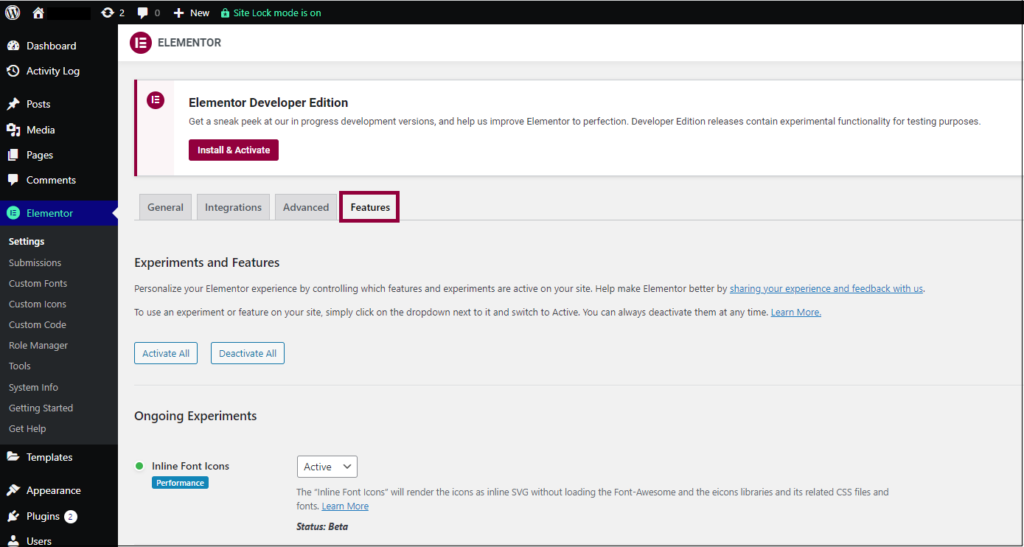Screen dimensions: 1024x547
Task: Open the updates icon showing 2
Action: (112, 12)
